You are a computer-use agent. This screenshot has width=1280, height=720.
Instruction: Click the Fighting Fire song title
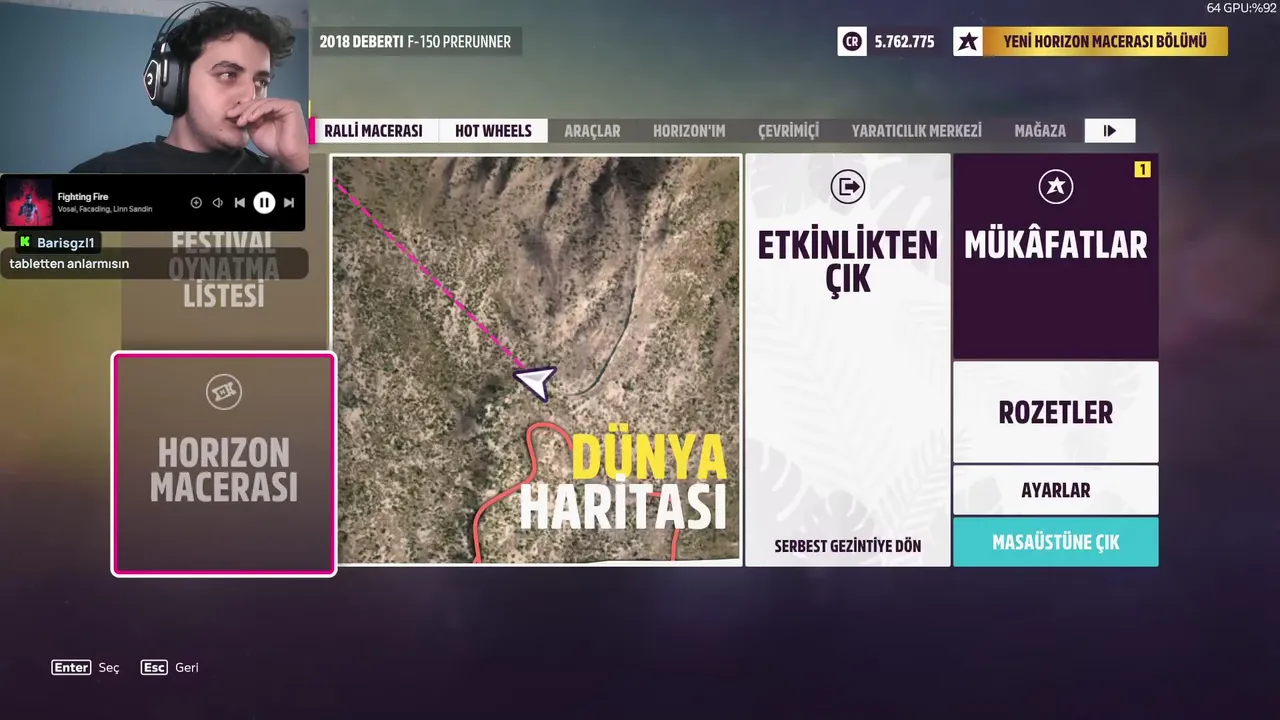click(x=83, y=197)
